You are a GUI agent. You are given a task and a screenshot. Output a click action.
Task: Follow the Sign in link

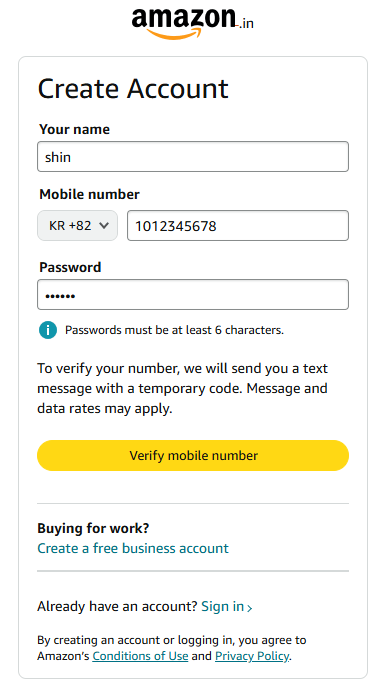tap(222, 606)
